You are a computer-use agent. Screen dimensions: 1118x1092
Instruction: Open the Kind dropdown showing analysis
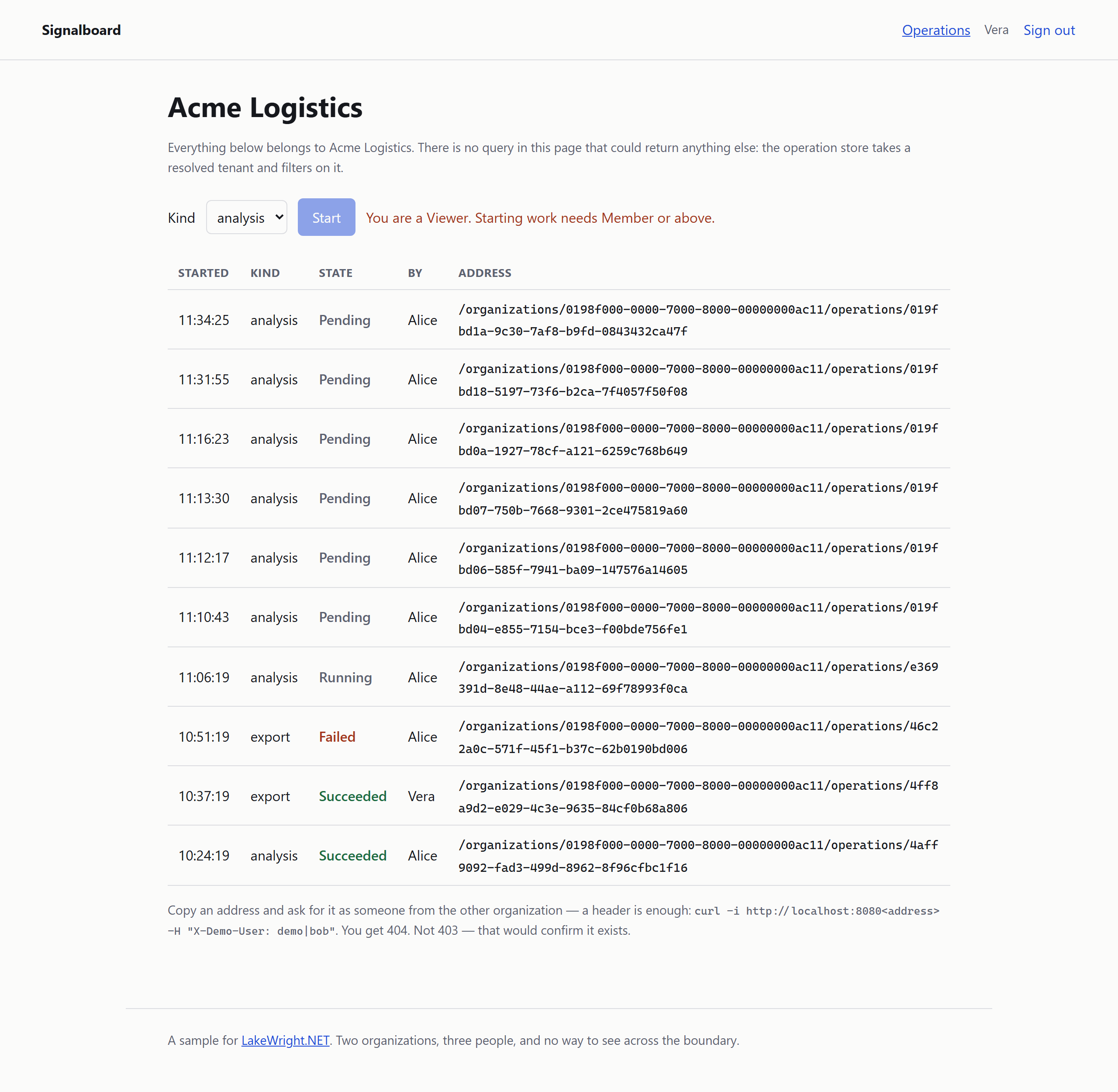pos(247,218)
